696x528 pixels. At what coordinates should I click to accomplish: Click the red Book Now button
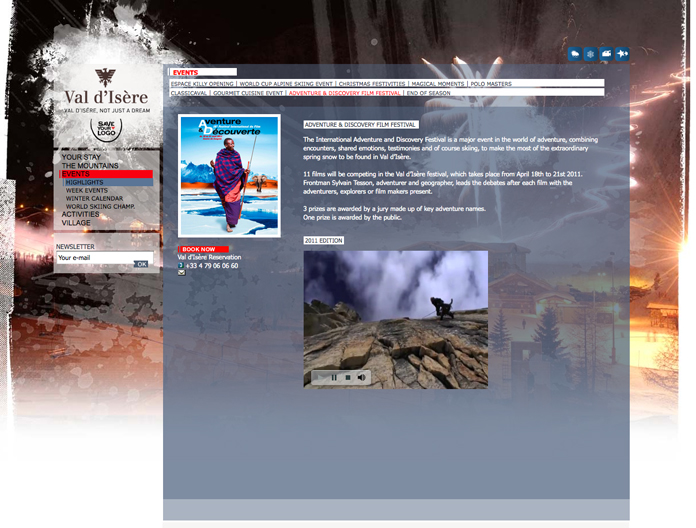click(x=203, y=249)
